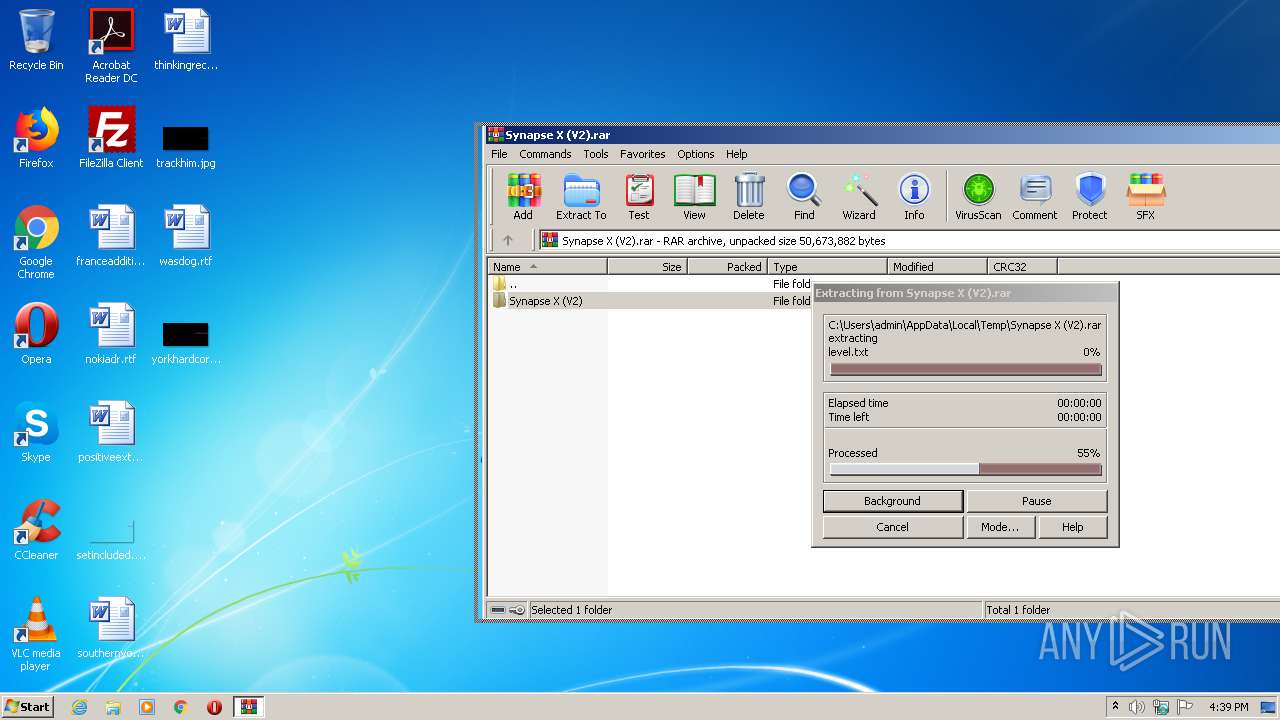The width and height of the screenshot is (1280, 720).
Task: Sort by the Size column header
Action: point(647,267)
